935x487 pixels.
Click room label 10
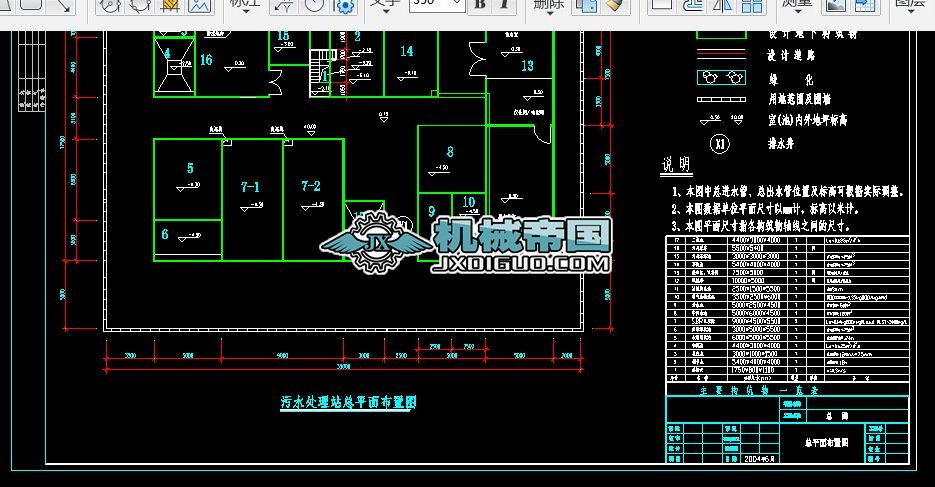(x=469, y=202)
